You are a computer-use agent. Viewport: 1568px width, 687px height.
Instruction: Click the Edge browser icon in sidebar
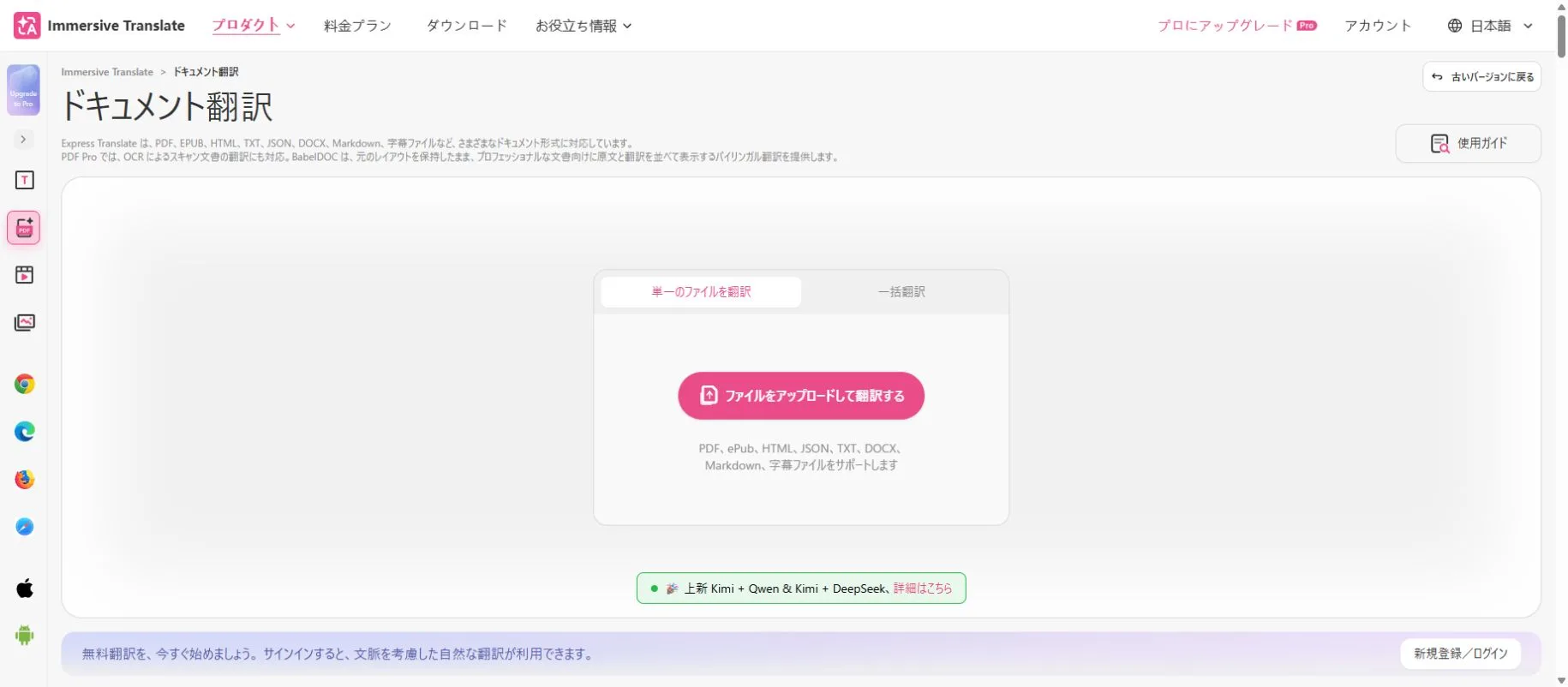(x=24, y=432)
